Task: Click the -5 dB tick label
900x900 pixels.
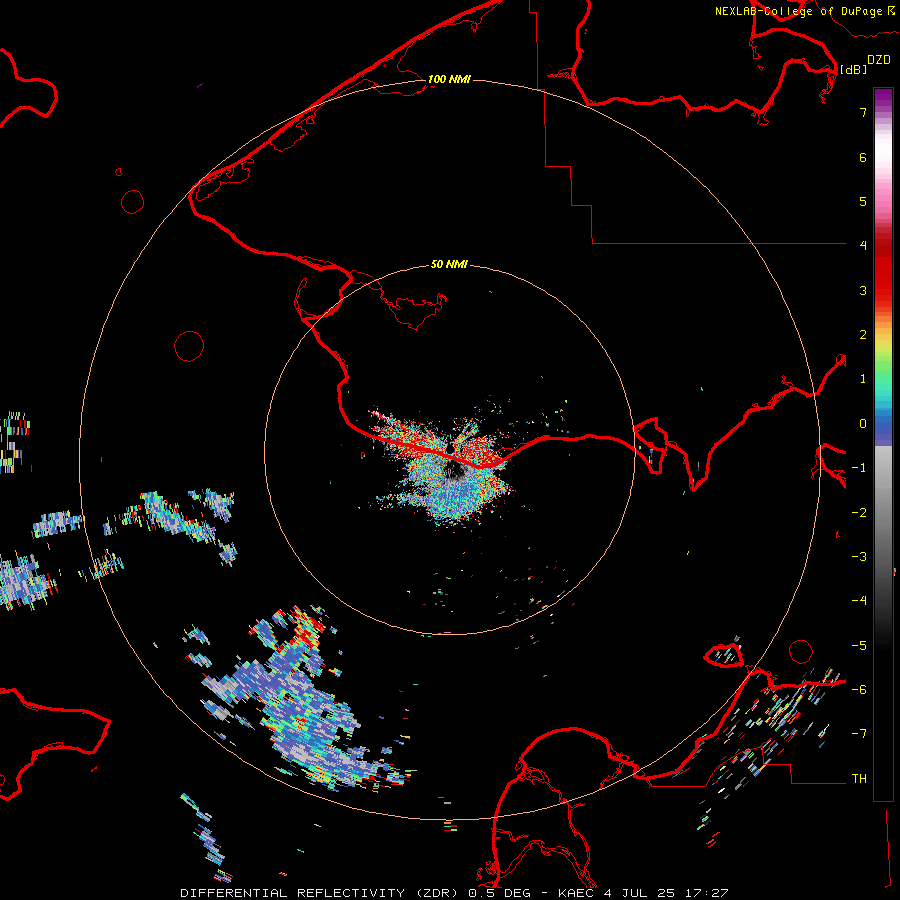Action: [859, 646]
